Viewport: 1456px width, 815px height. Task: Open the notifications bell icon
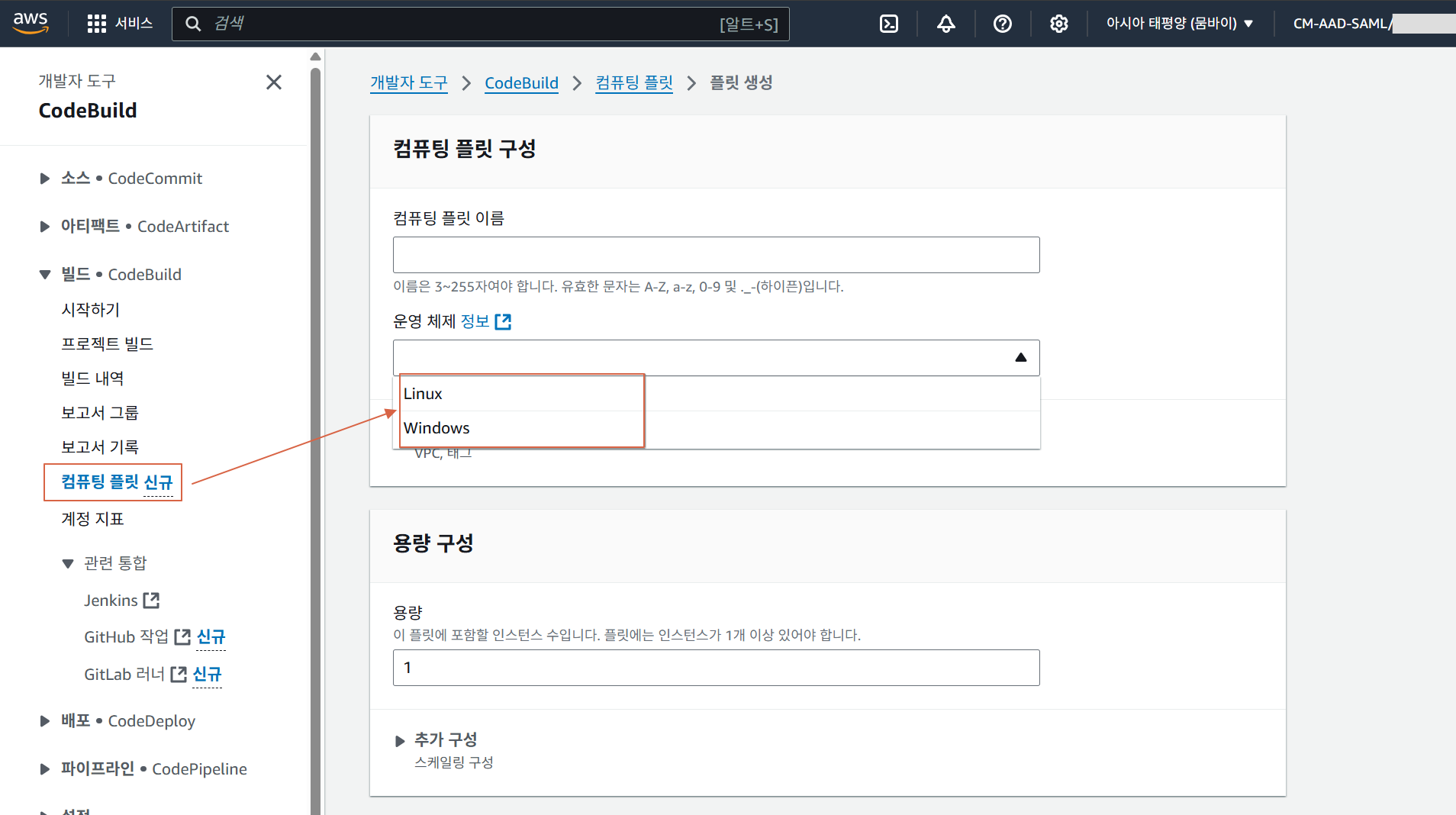pos(945,24)
